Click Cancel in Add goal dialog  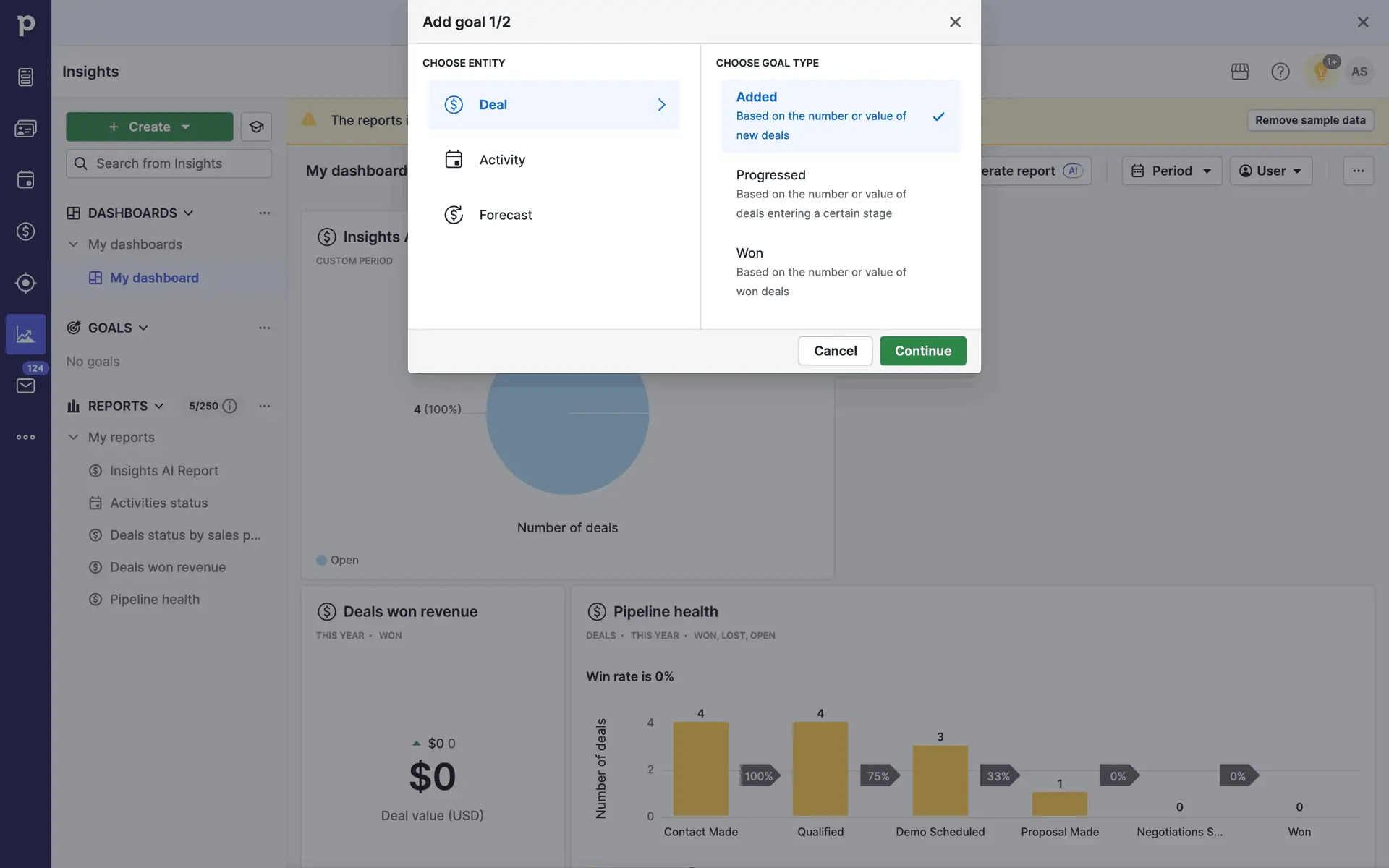pos(835,351)
